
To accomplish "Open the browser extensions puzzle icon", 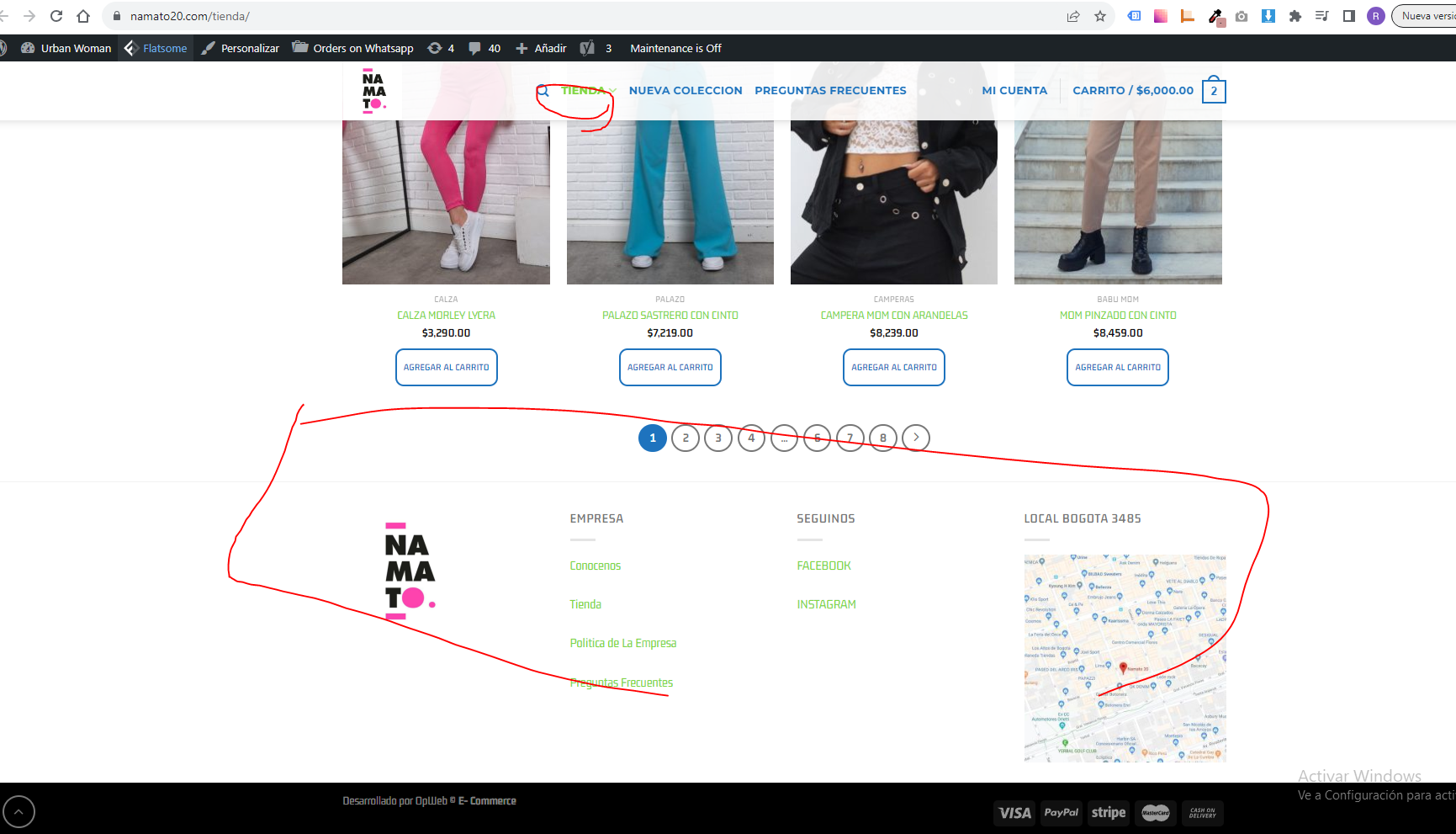I will pos(1295,16).
